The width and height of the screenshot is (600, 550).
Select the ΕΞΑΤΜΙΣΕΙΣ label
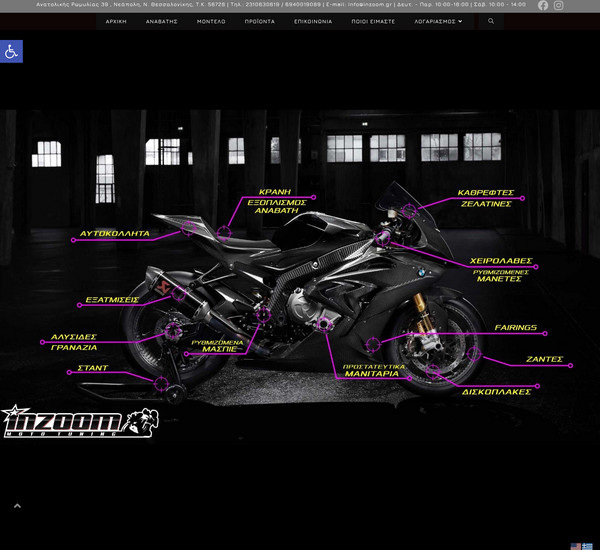click(x=112, y=300)
